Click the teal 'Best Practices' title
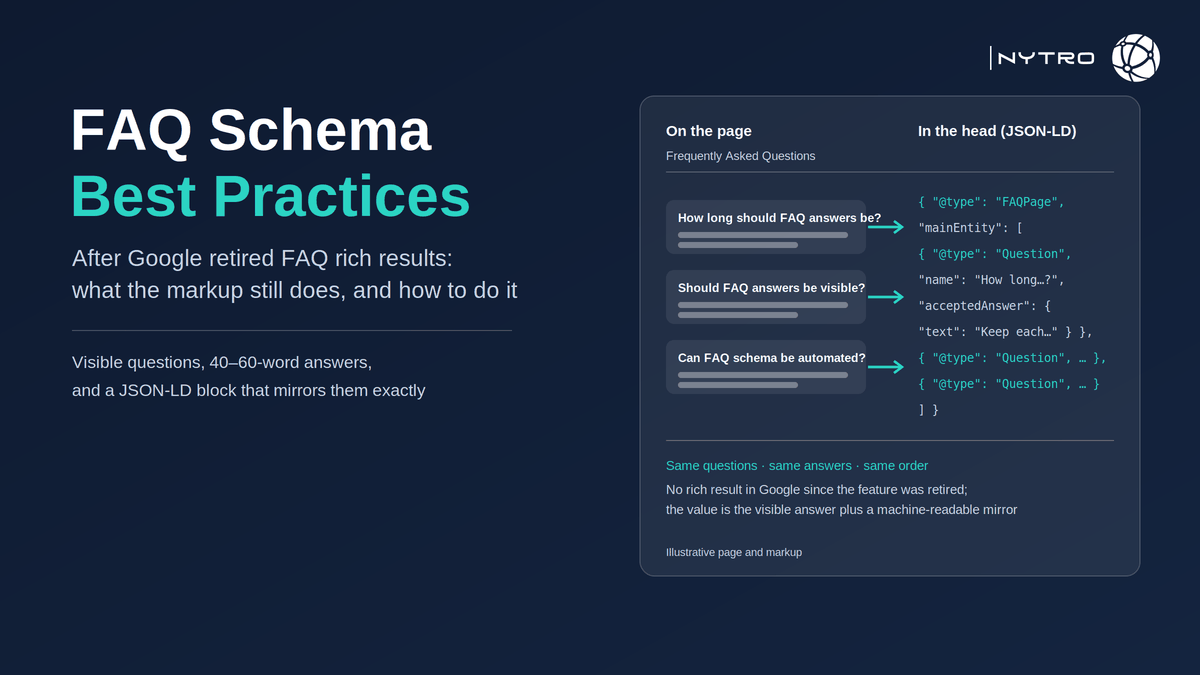The height and width of the screenshot is (675, 1200). tap(271, 196)
